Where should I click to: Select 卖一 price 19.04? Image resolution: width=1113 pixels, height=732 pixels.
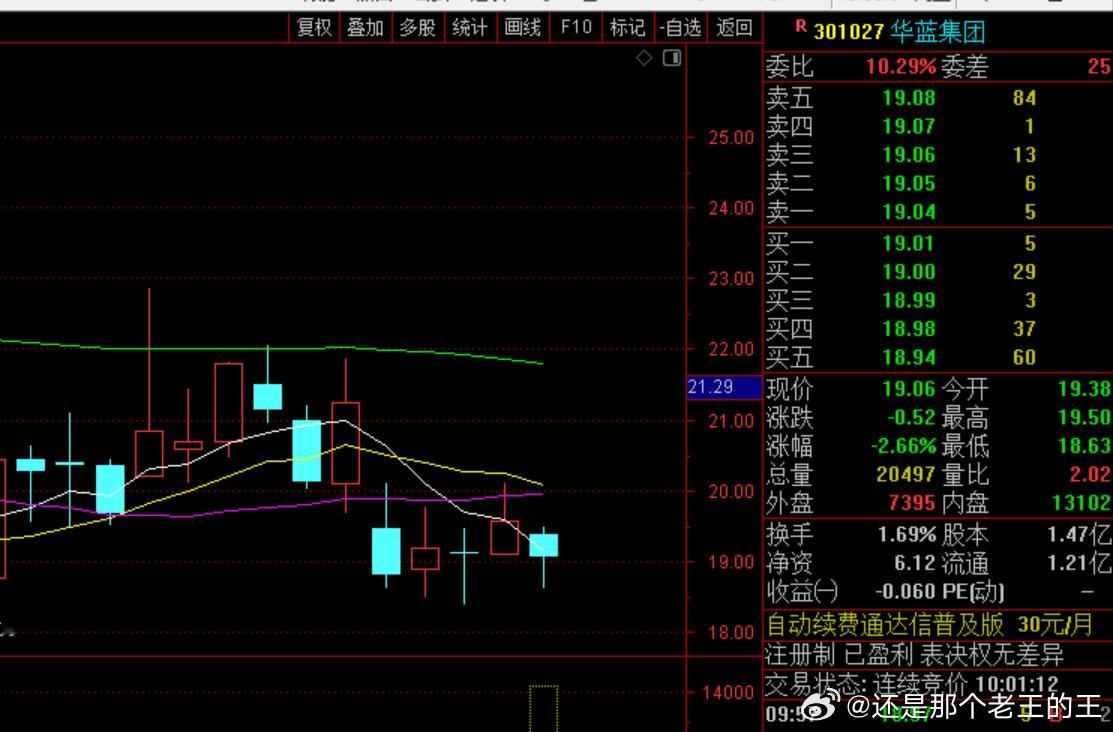[909, 212]
